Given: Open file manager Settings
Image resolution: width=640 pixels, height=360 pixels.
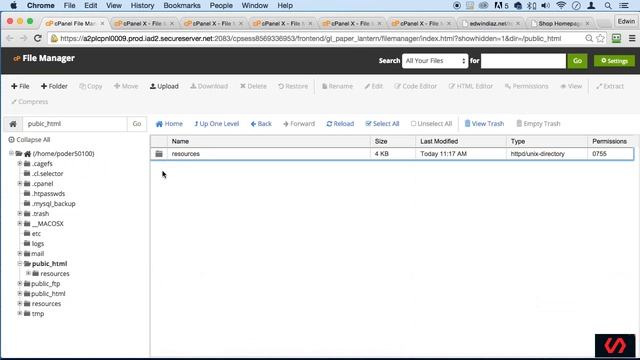Looking at the screenshot, I should point(614,61).
